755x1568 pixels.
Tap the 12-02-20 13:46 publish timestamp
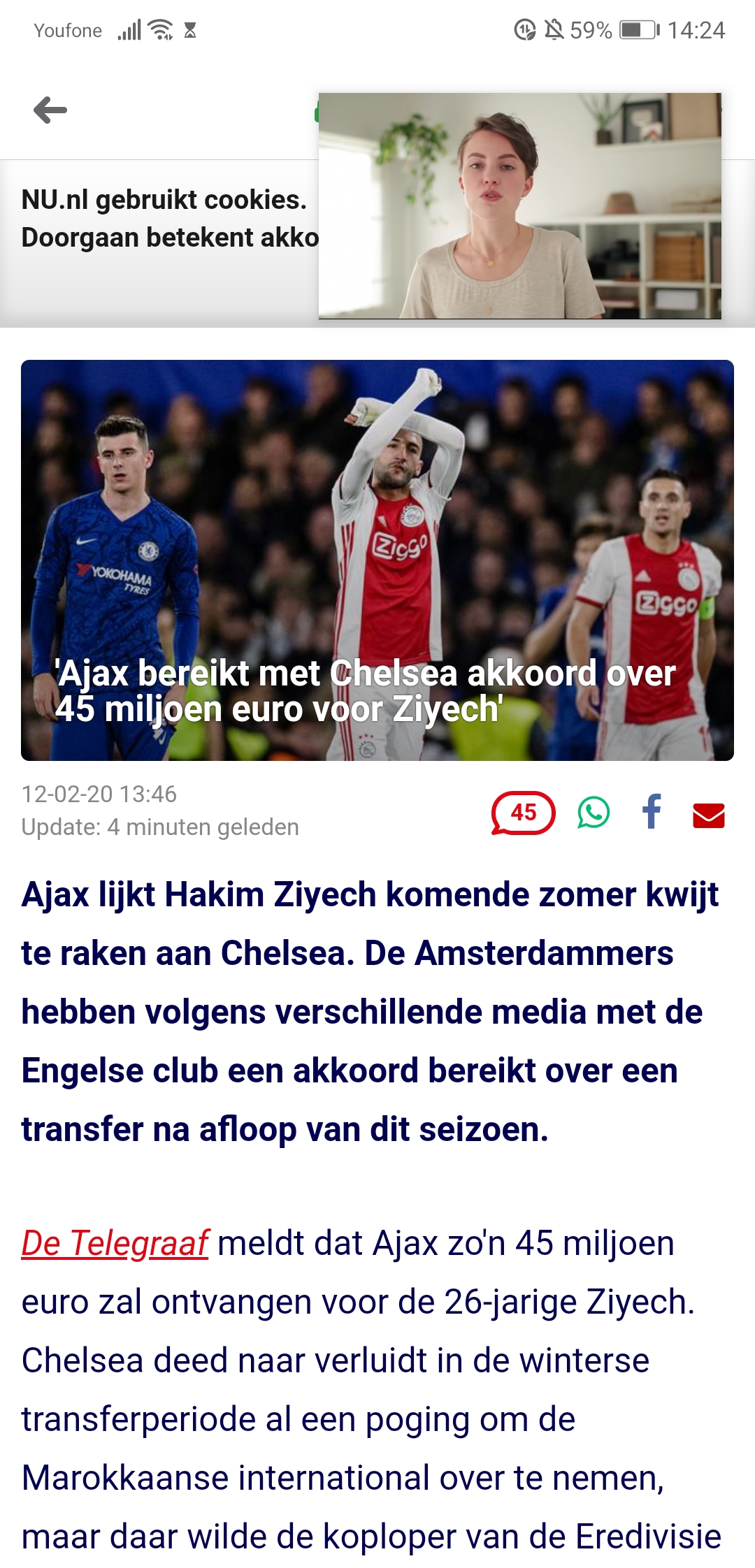coord(99,794)
